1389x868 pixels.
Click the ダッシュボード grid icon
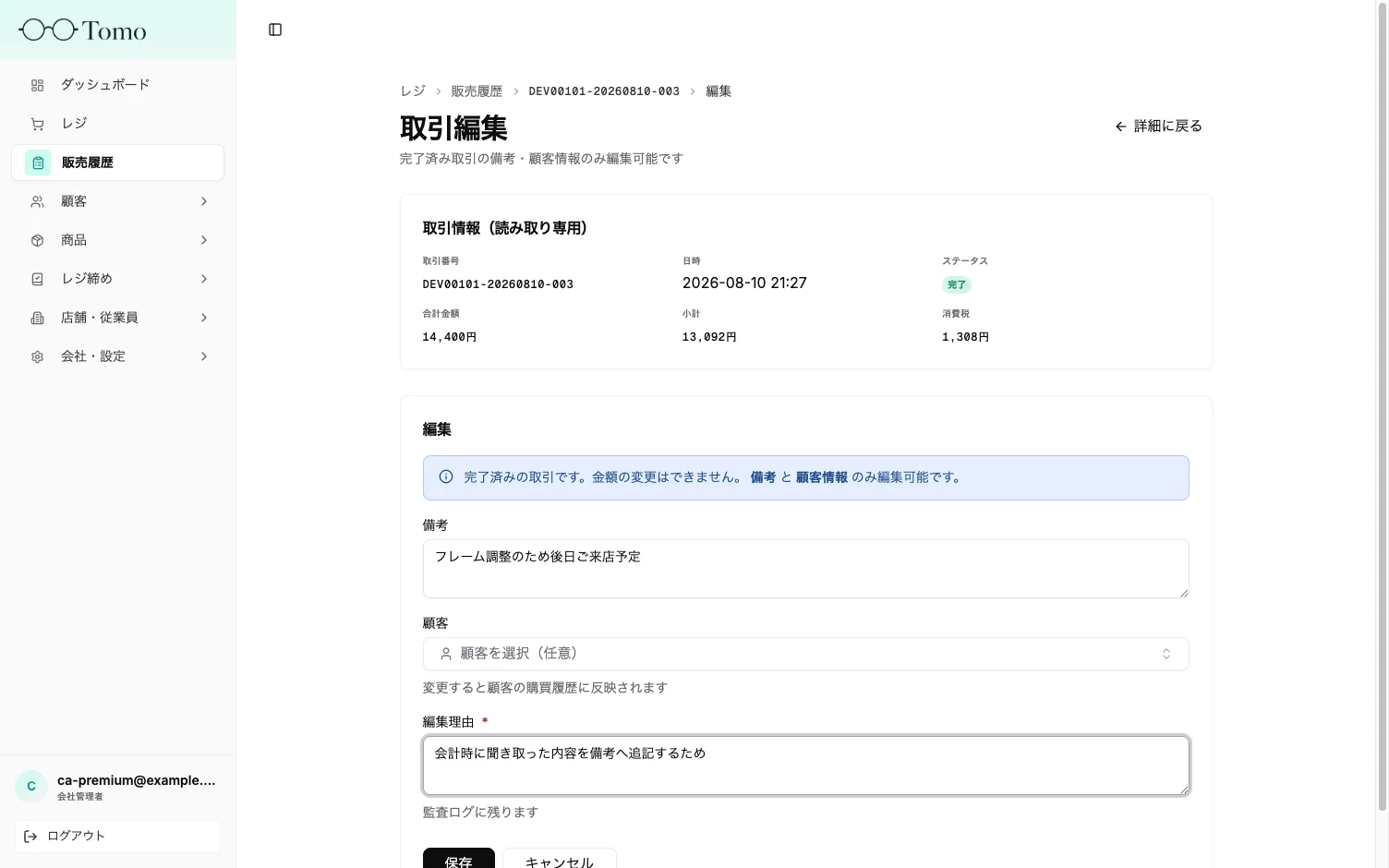click(x=37, y=85)
